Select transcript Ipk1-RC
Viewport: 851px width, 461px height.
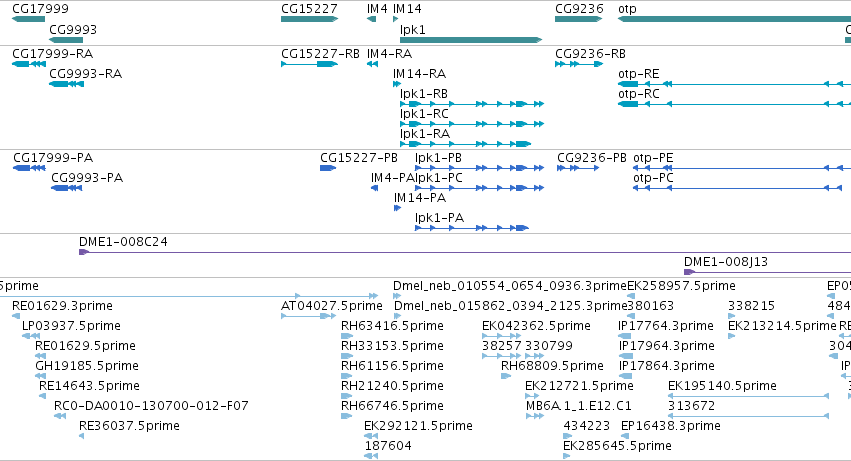coord(424,114)
